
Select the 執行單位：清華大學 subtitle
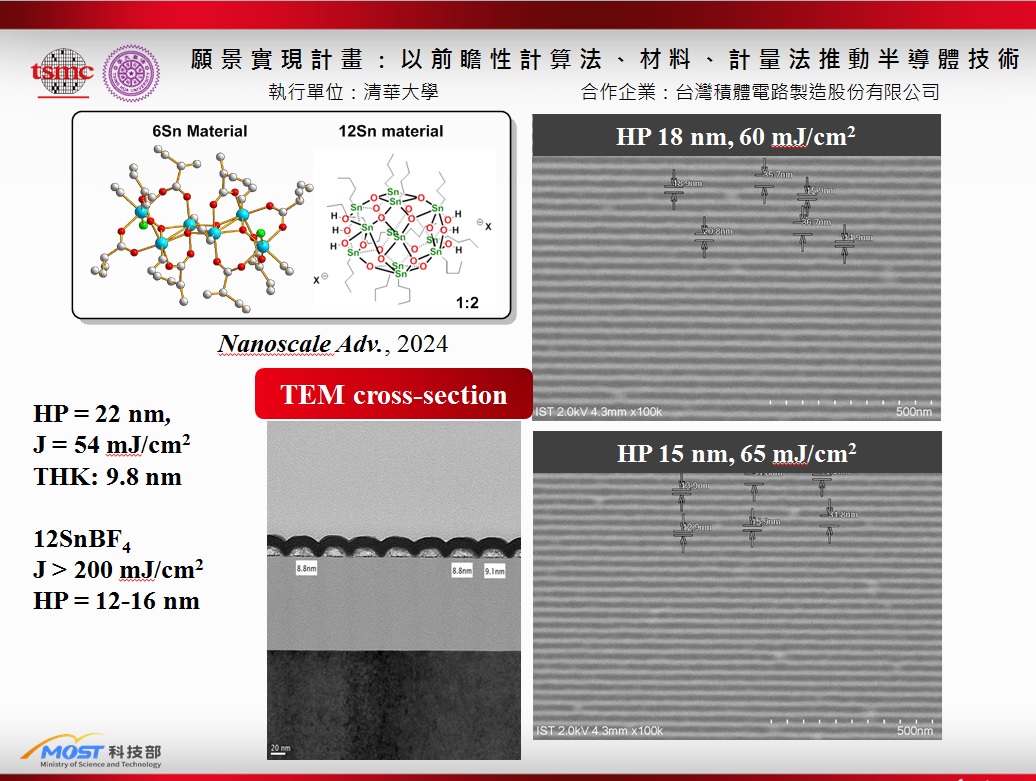353,92
